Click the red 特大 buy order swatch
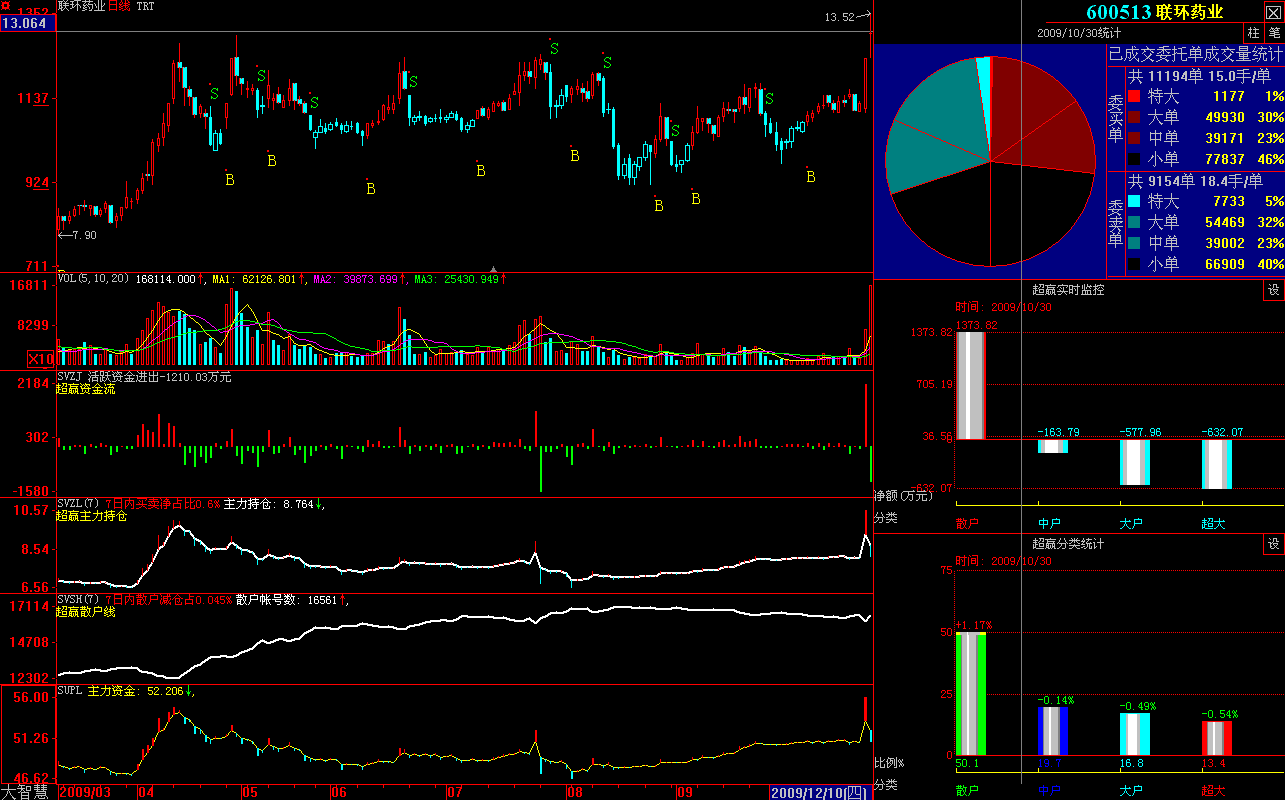The width and height of the screenshot is (1285, 800). [x=1134, y=96]
